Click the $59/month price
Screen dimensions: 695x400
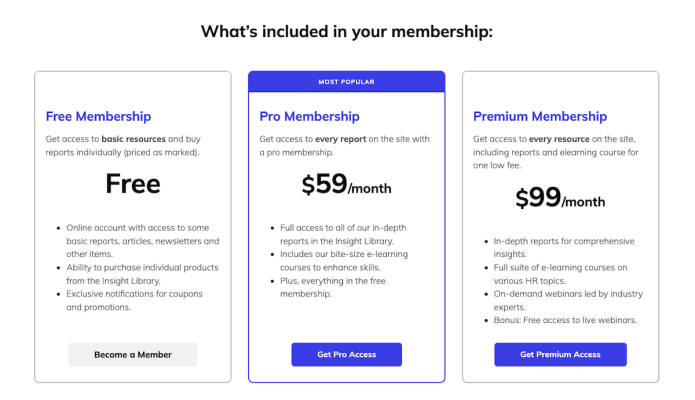346,185
